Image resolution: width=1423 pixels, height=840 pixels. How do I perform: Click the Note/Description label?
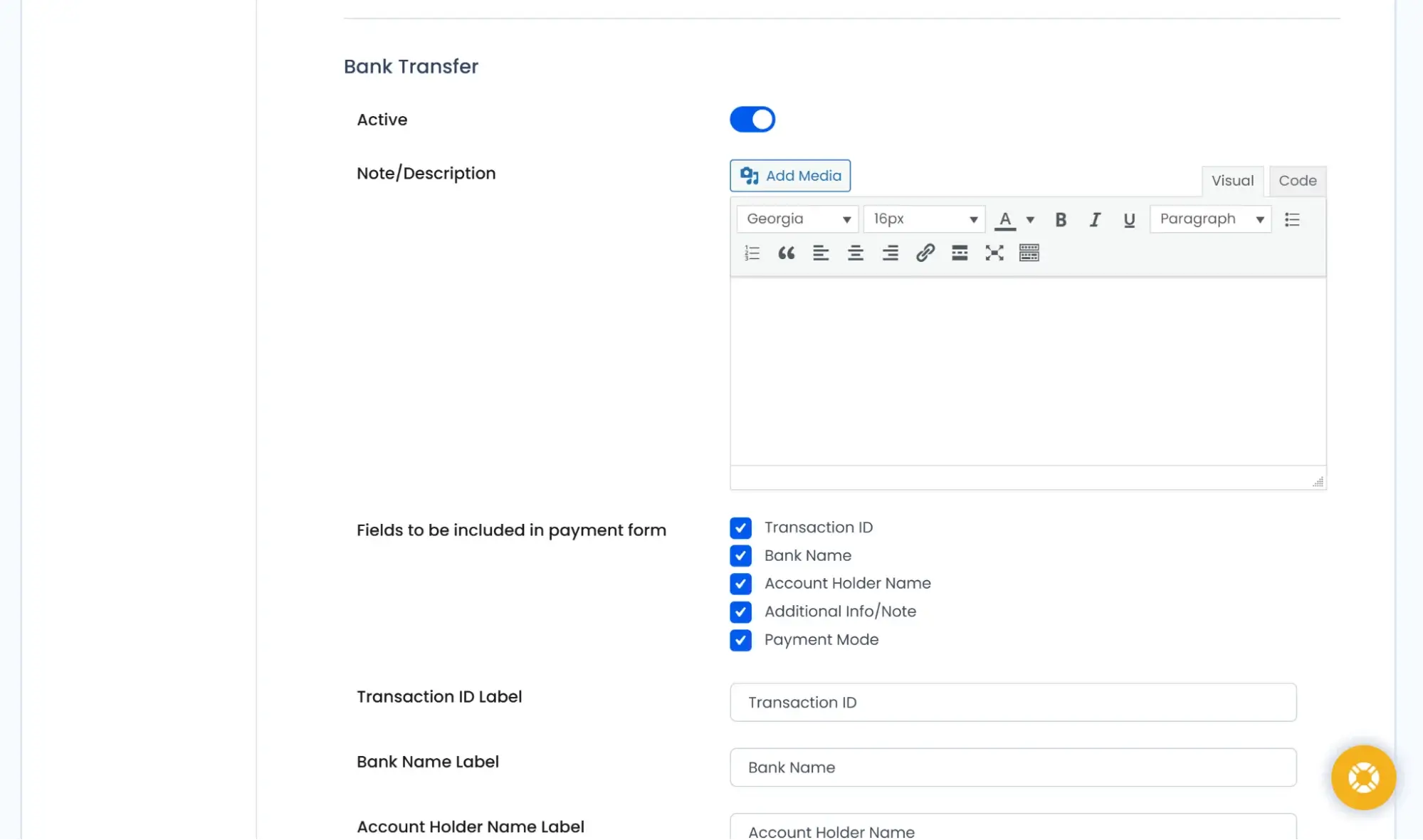coord(426,173)
